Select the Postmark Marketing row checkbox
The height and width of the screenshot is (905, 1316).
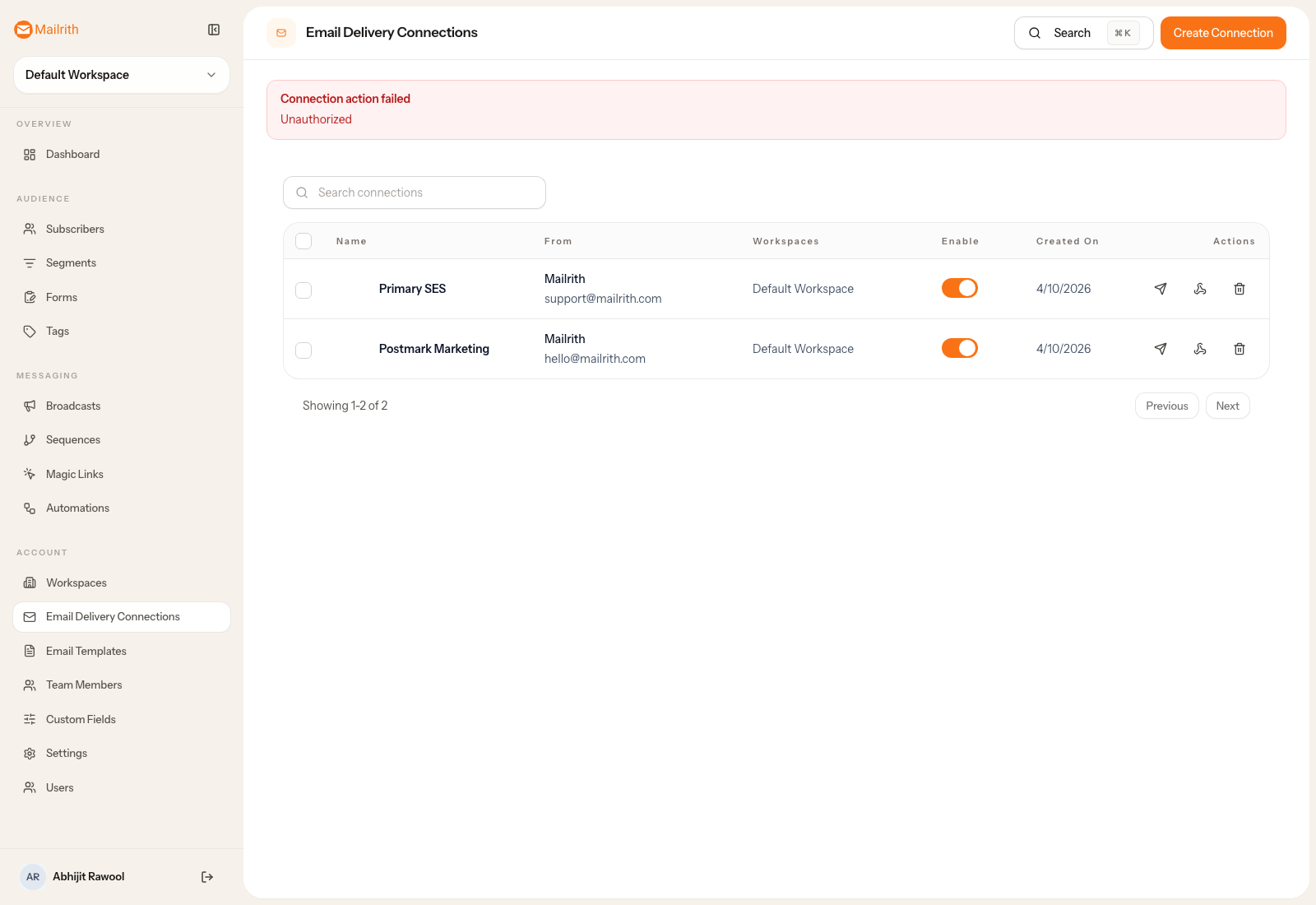point(304,350)
